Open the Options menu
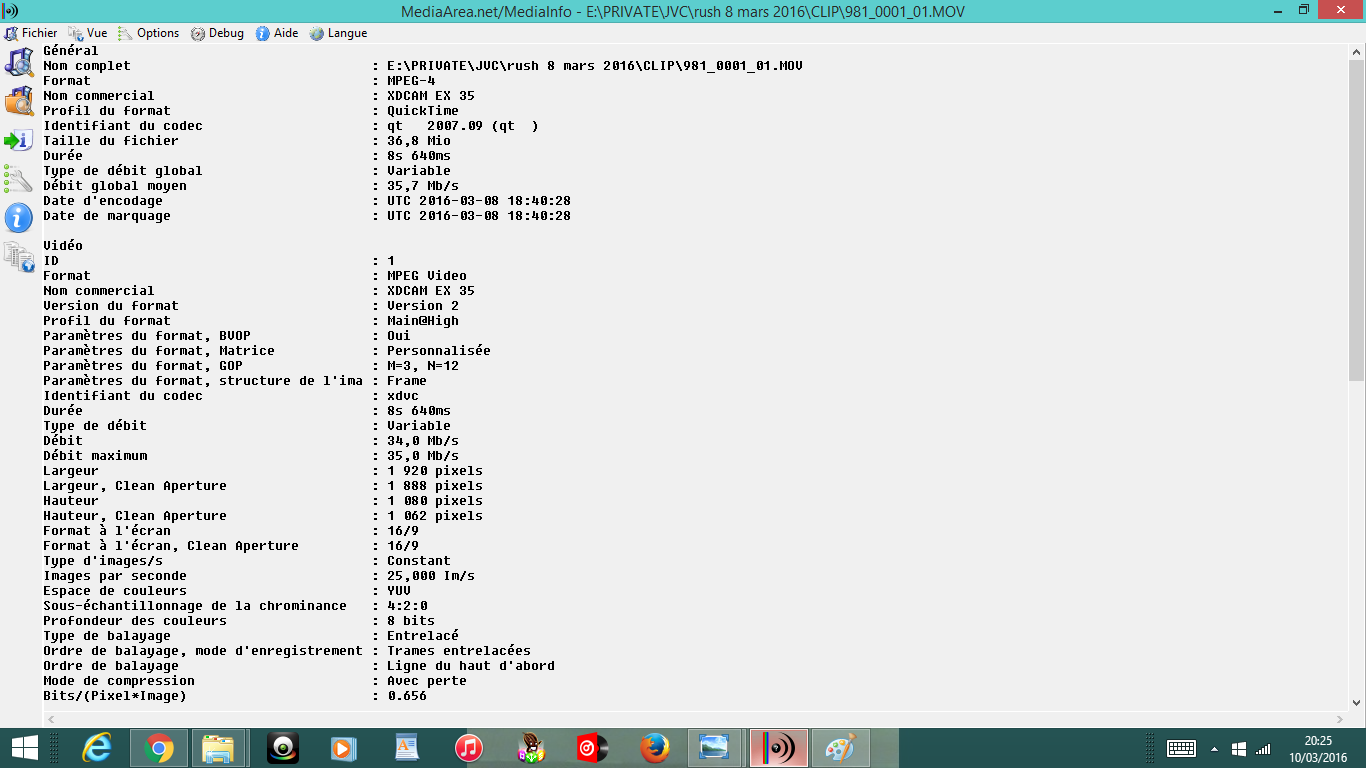Viewport: 1366px width, 768px height. point(149,33)
